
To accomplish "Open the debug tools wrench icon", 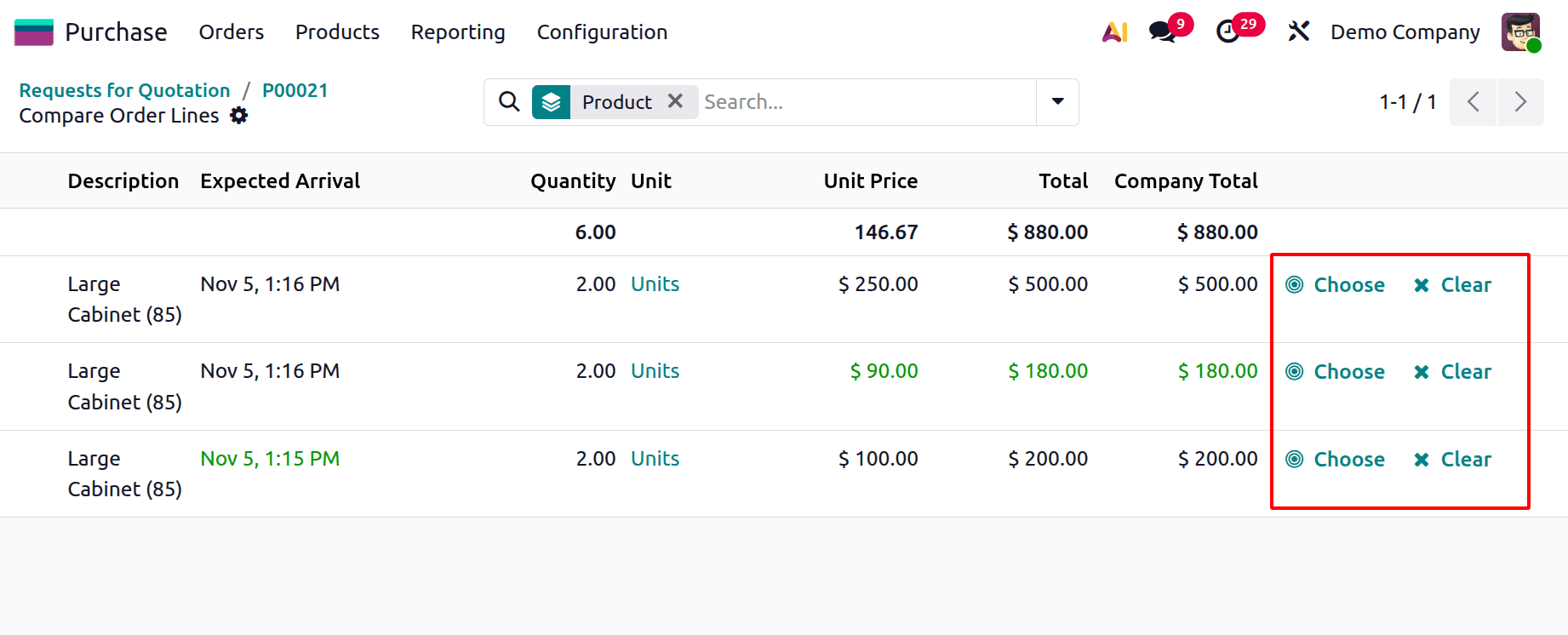I will [x=1298, y=32].
